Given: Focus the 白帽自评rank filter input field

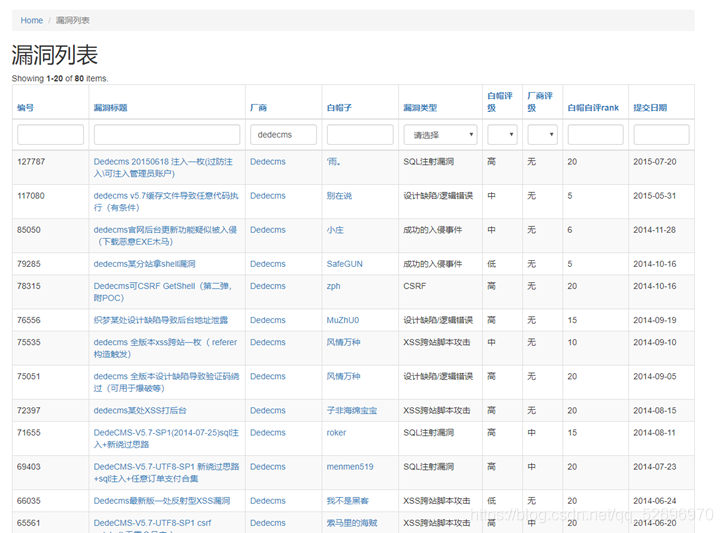Looking at the screenshot, I should click(595, 135).
